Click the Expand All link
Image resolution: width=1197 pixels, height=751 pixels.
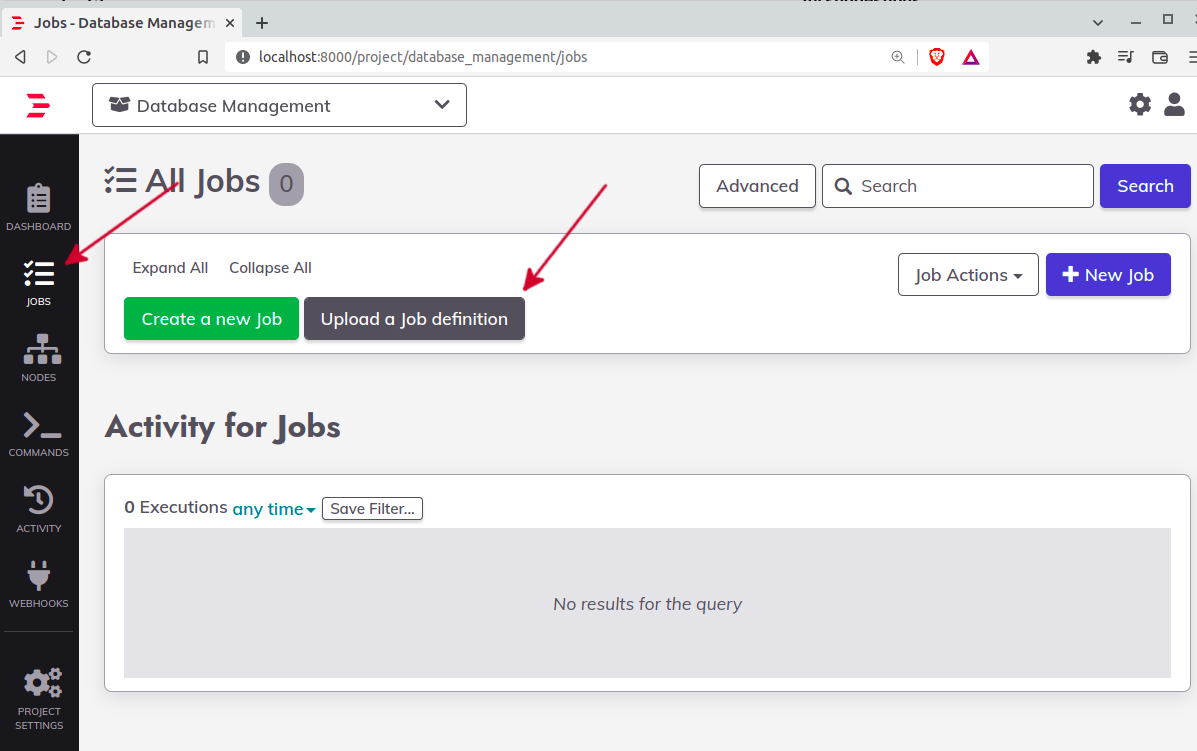[170, 268]
